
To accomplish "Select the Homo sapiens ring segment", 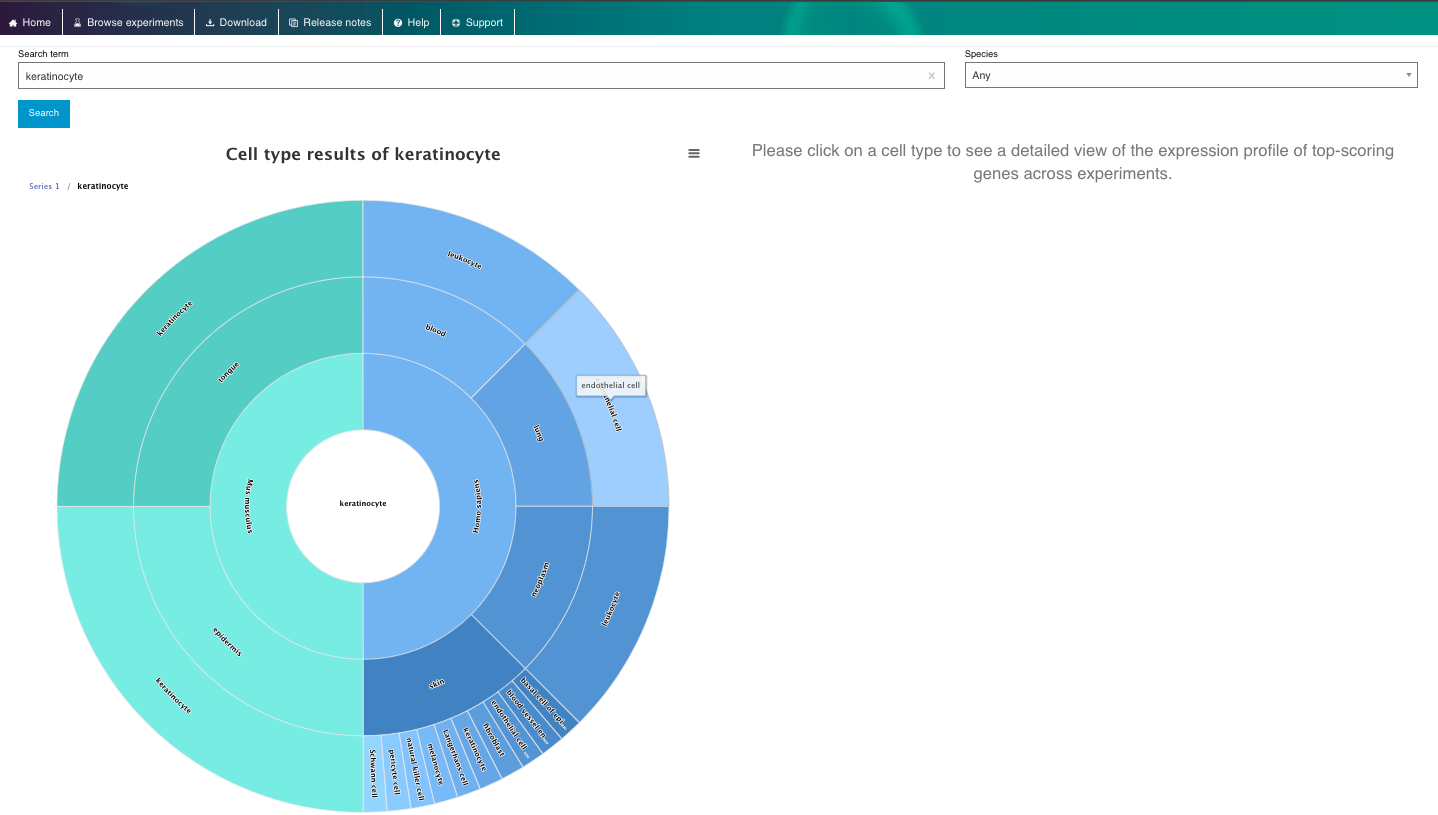I will pos(476,505).
